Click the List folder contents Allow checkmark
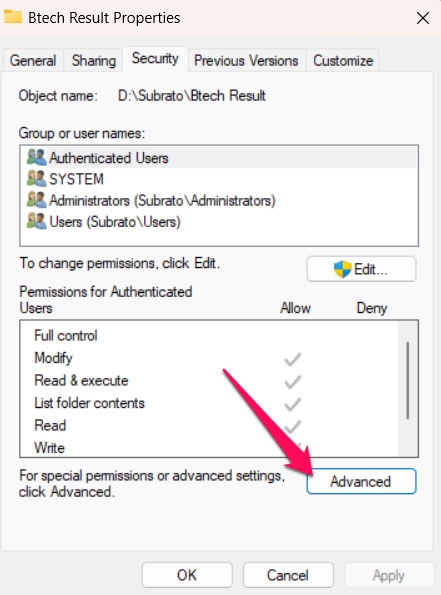441x595 pixels. click(x=293, y=403)
